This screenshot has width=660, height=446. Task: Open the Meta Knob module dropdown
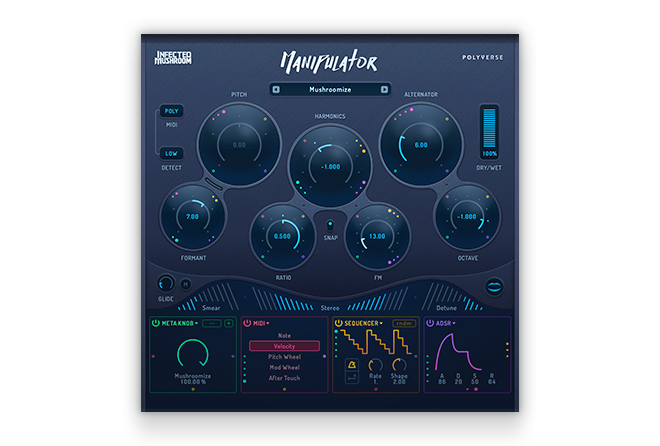tap(180, 323)
